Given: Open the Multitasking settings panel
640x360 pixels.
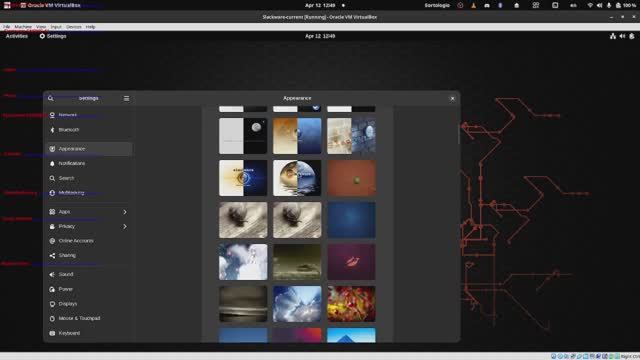Looking at the screenshot, I should pos(89,193).
